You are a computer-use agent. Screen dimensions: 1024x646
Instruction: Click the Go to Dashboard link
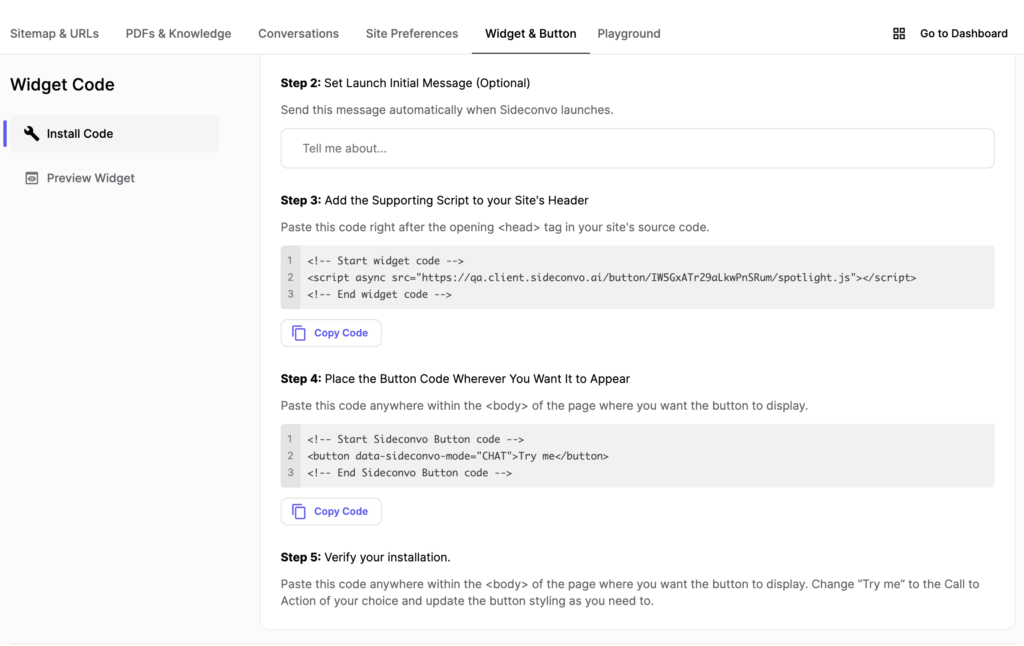point(963,34)
